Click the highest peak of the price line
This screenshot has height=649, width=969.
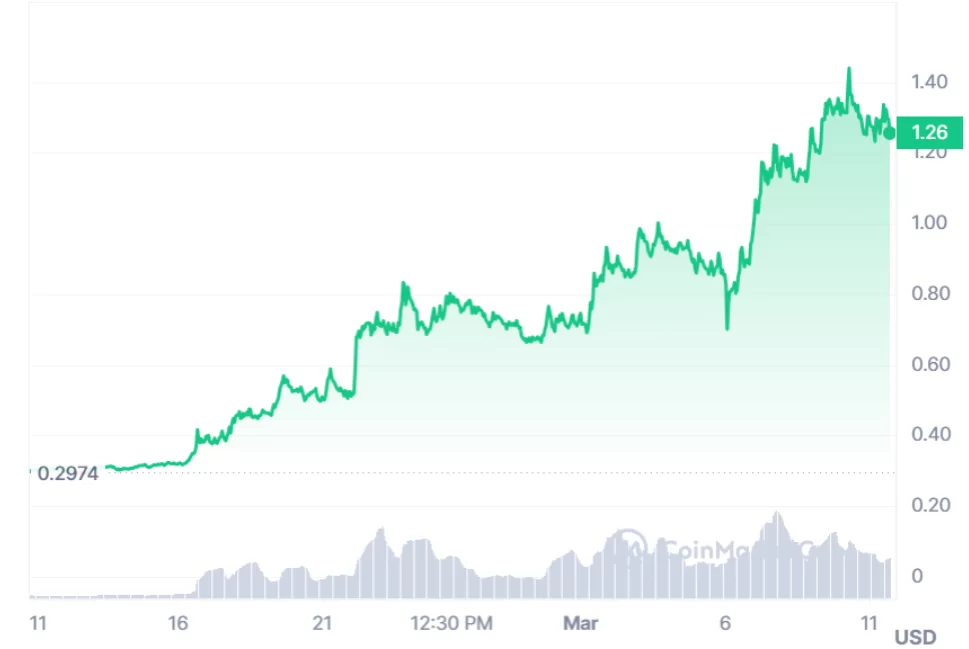click(x=849, y=69)
